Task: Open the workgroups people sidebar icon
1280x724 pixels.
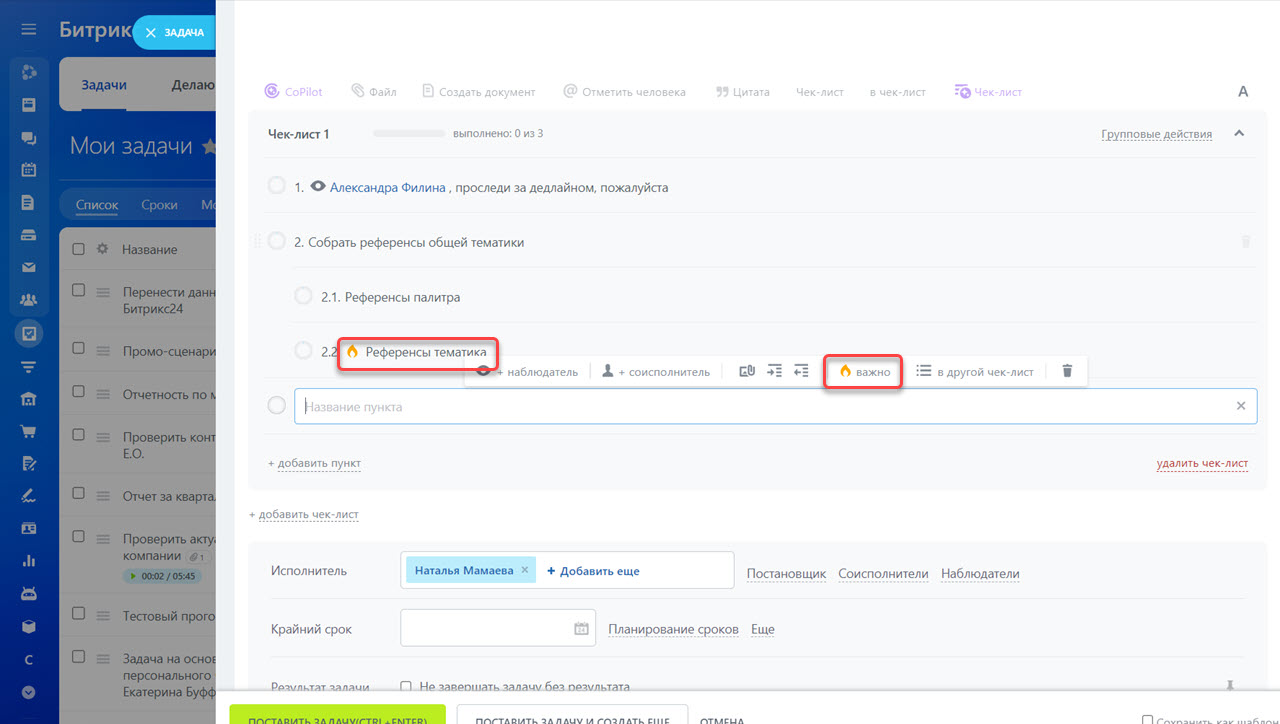Action: click(29, 300)
